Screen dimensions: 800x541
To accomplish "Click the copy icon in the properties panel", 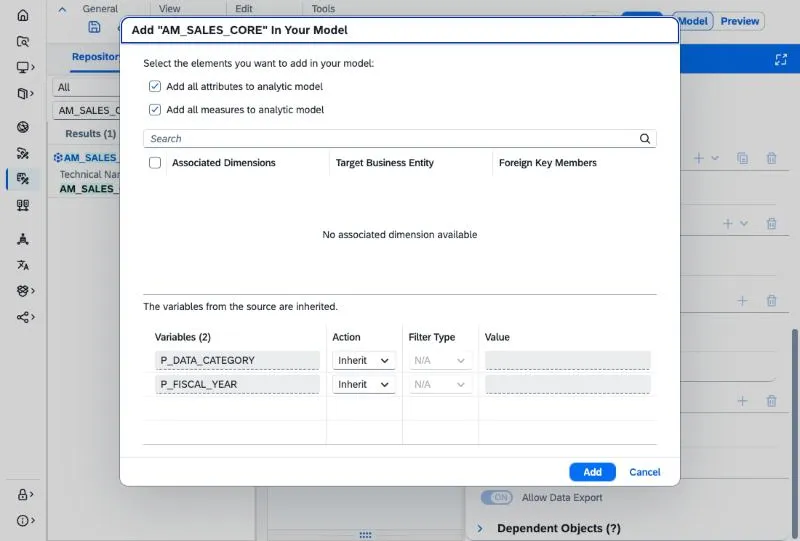I will [742, 158].
